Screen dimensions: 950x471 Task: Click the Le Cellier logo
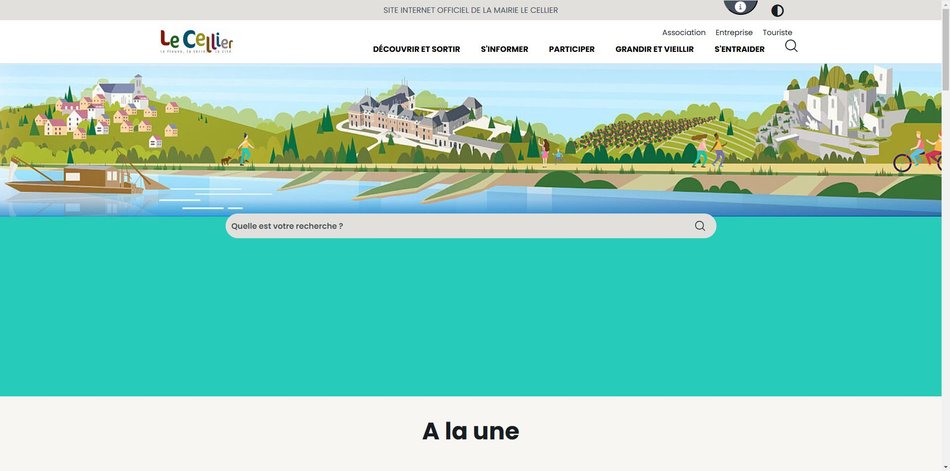click(197, 42)
